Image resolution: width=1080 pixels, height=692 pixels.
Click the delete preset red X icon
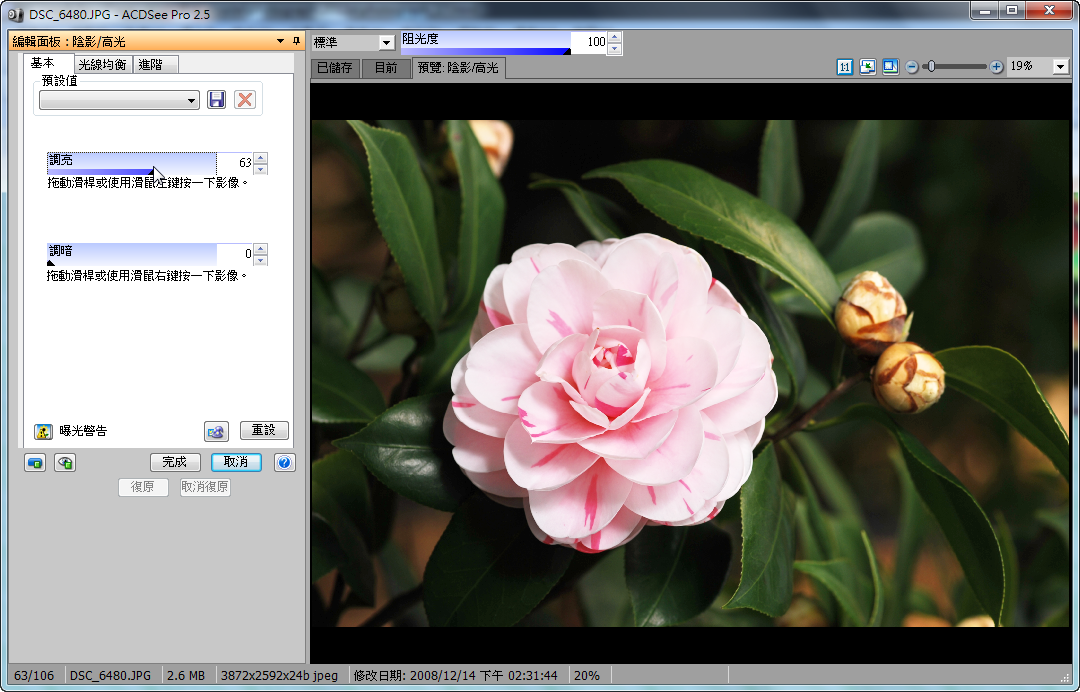tap(245, 100)
